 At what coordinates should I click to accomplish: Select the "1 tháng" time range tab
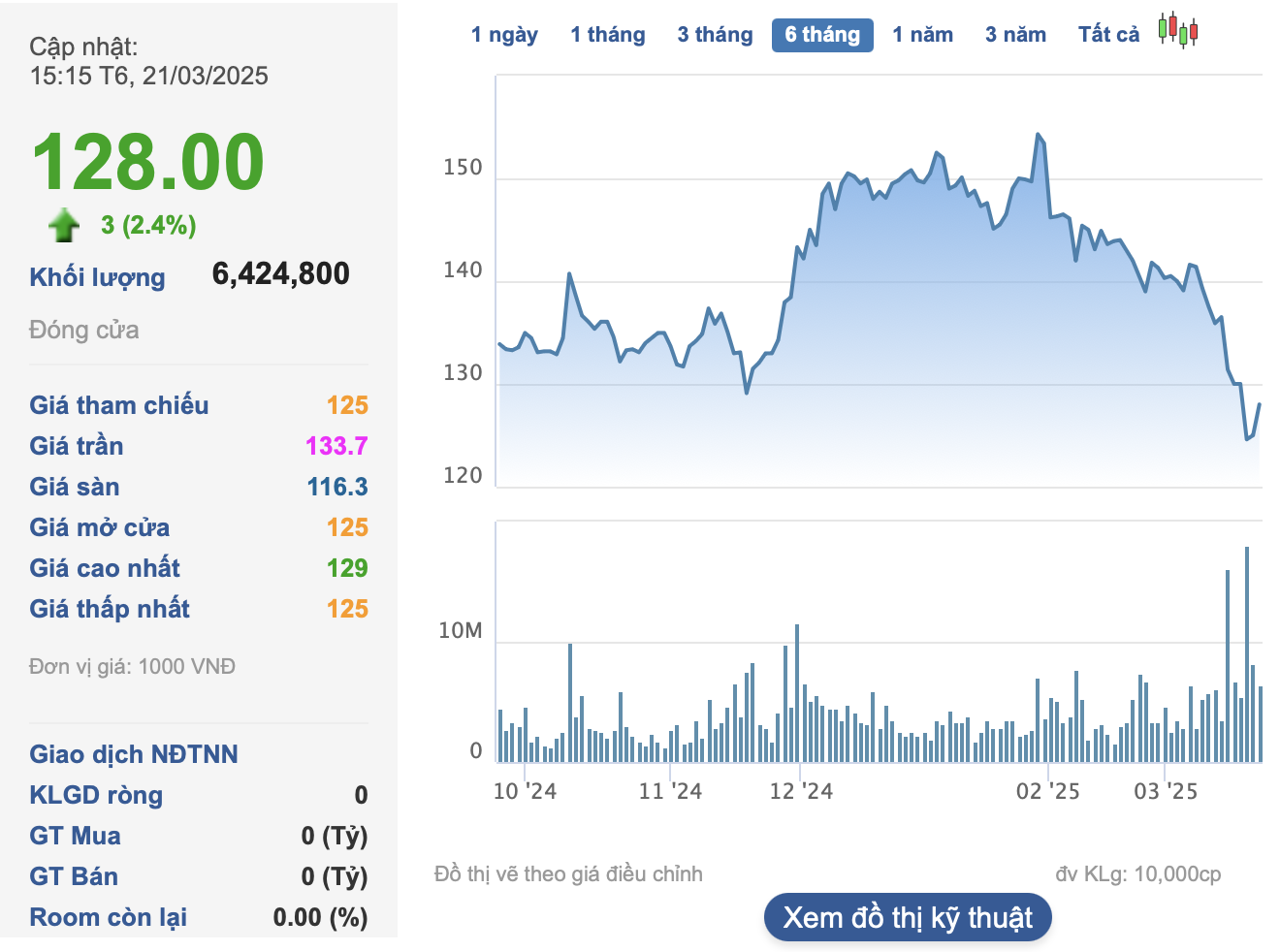pyautogui.click(x=608, y=35)
